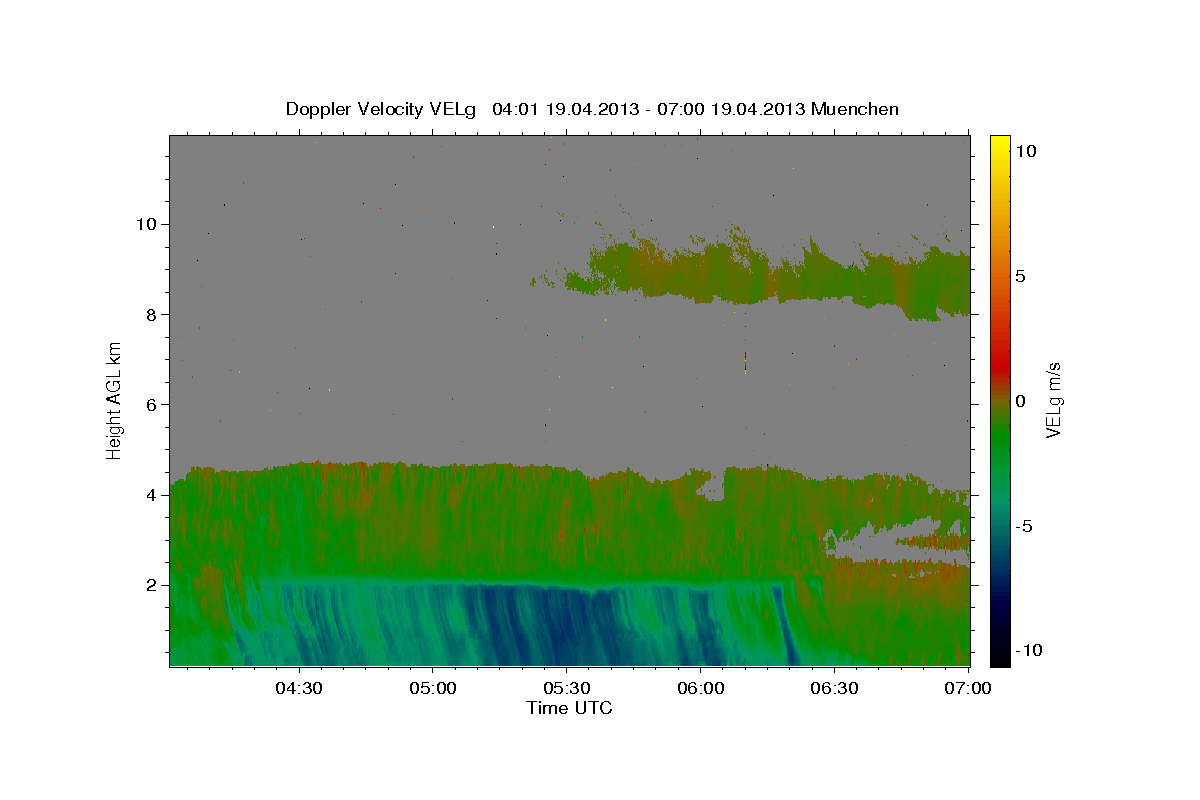Image resolution: width=1200 pixels, height=800 pixels.
Task: Click the colorbar label '5'
Action: pos(1021,276)
